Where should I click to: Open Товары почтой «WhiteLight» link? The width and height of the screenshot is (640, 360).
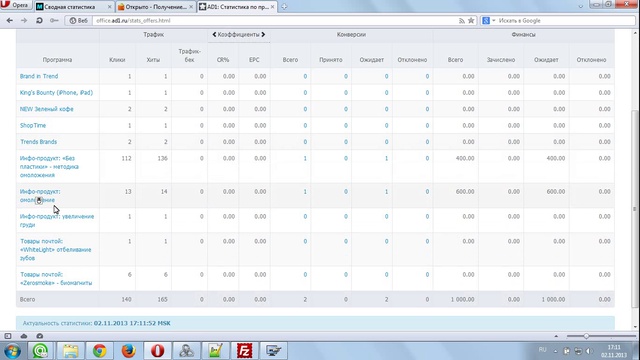coord(56,249)
